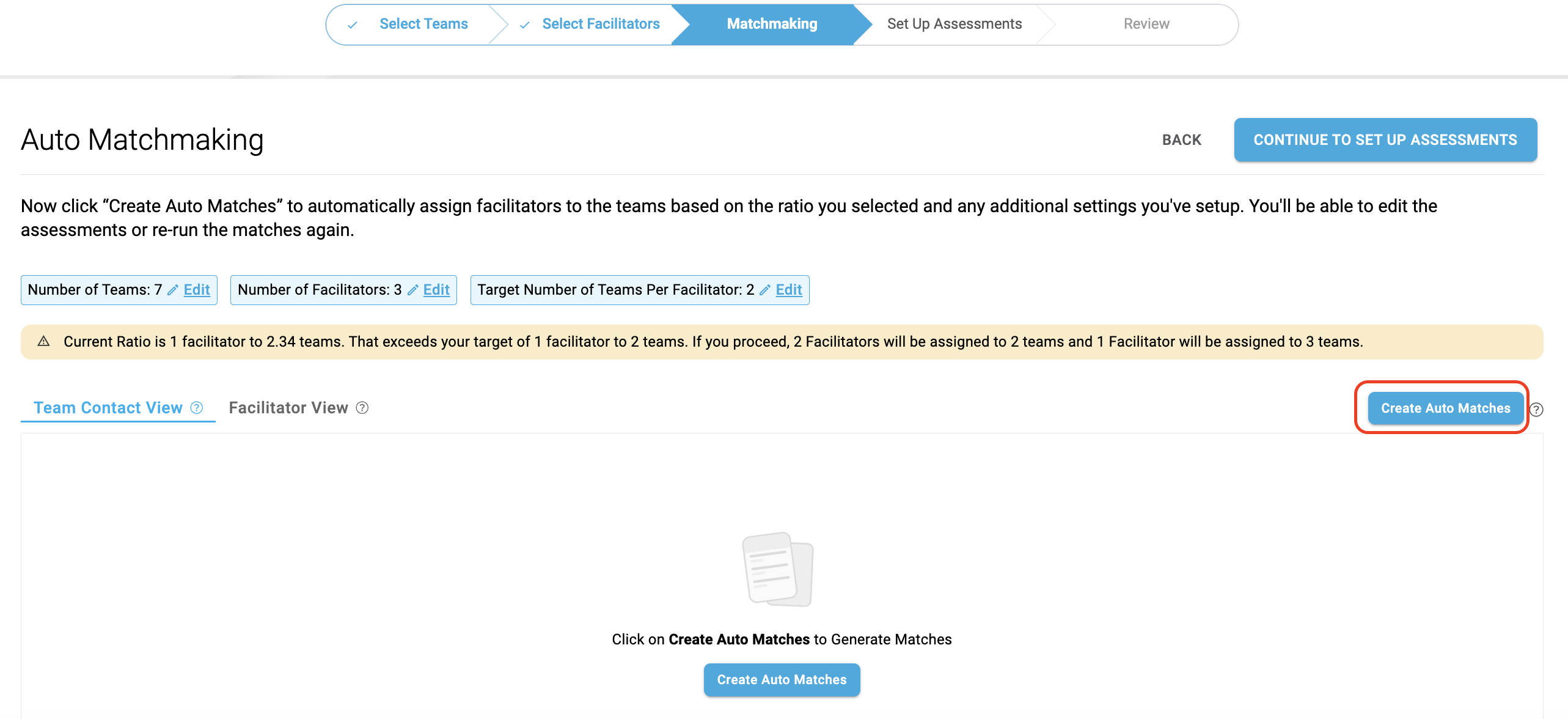Edit the Number of Teams
This screenshot has height=719, width=1568.
pos(197,290)
